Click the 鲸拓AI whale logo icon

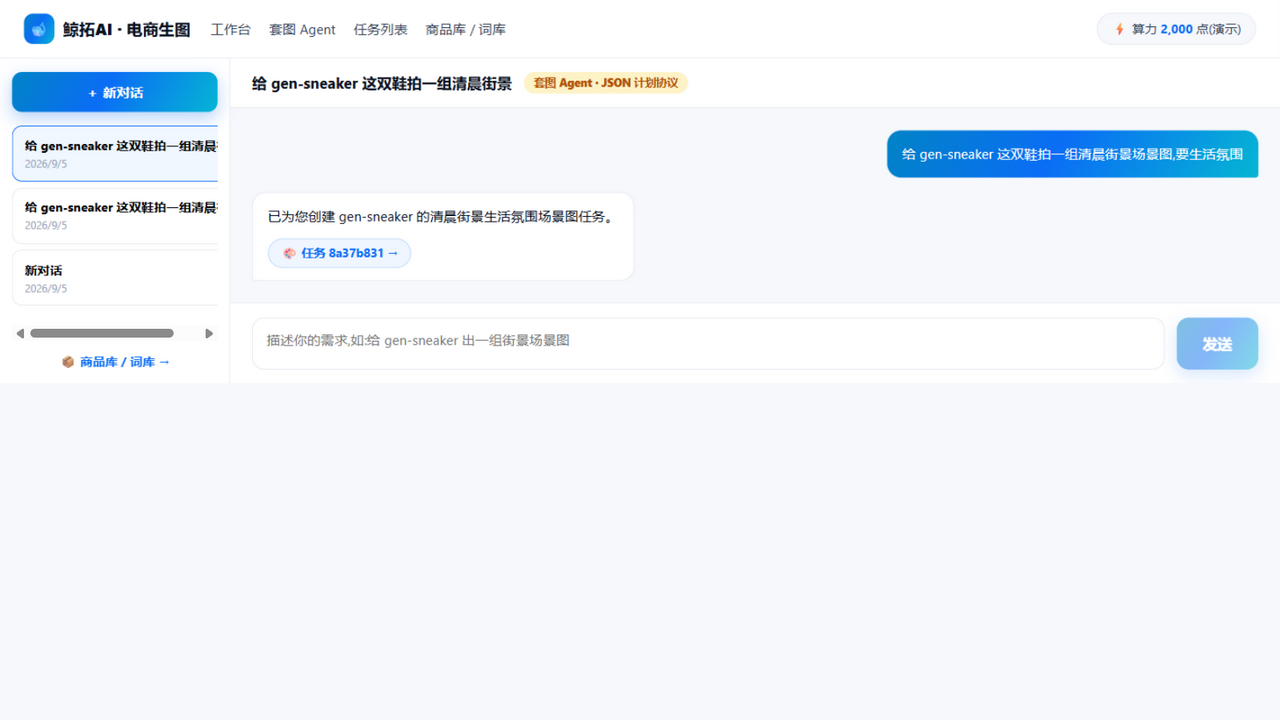[x=39, y=29]
